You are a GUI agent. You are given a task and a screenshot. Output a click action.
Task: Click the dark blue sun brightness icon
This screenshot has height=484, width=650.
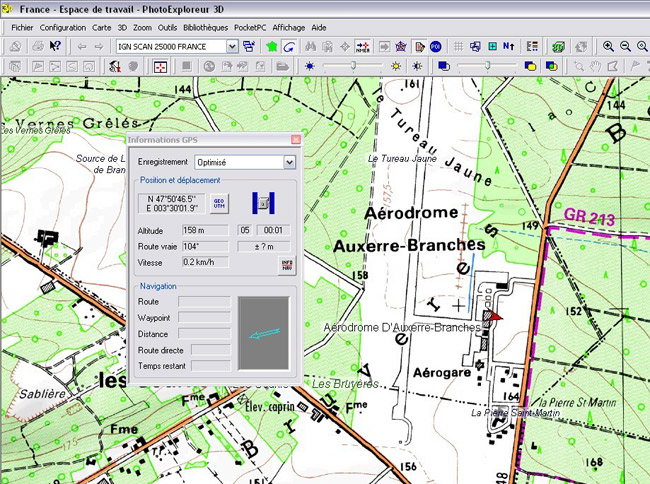[310, 66]
